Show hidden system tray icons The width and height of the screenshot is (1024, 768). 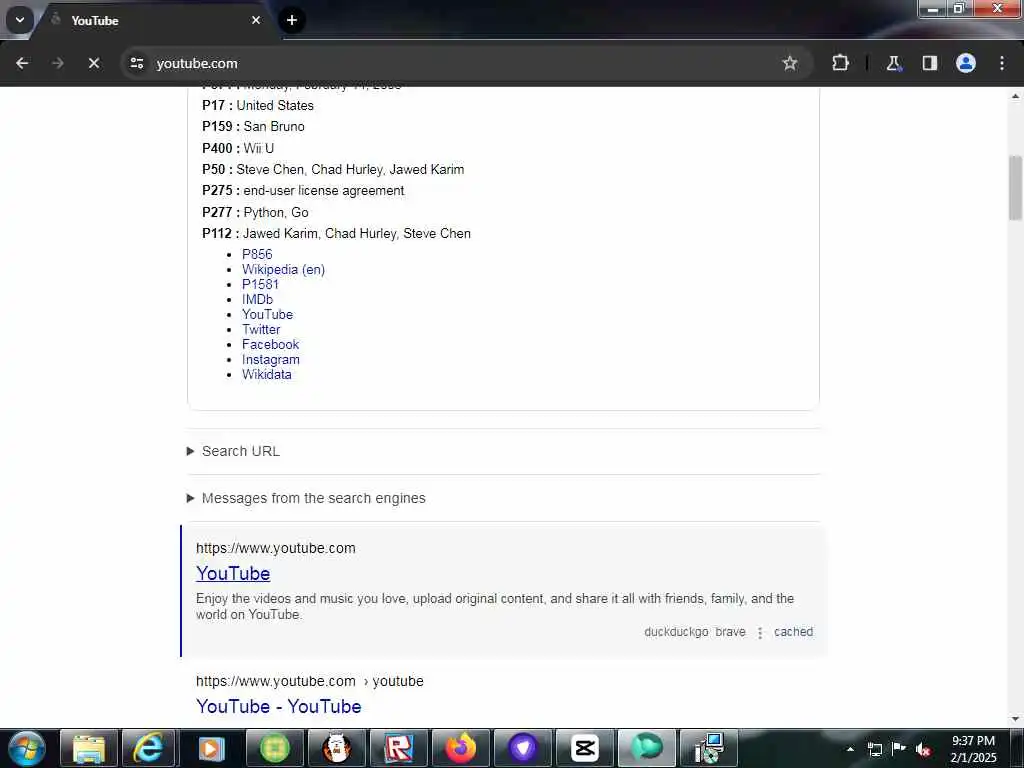(850, 749)
